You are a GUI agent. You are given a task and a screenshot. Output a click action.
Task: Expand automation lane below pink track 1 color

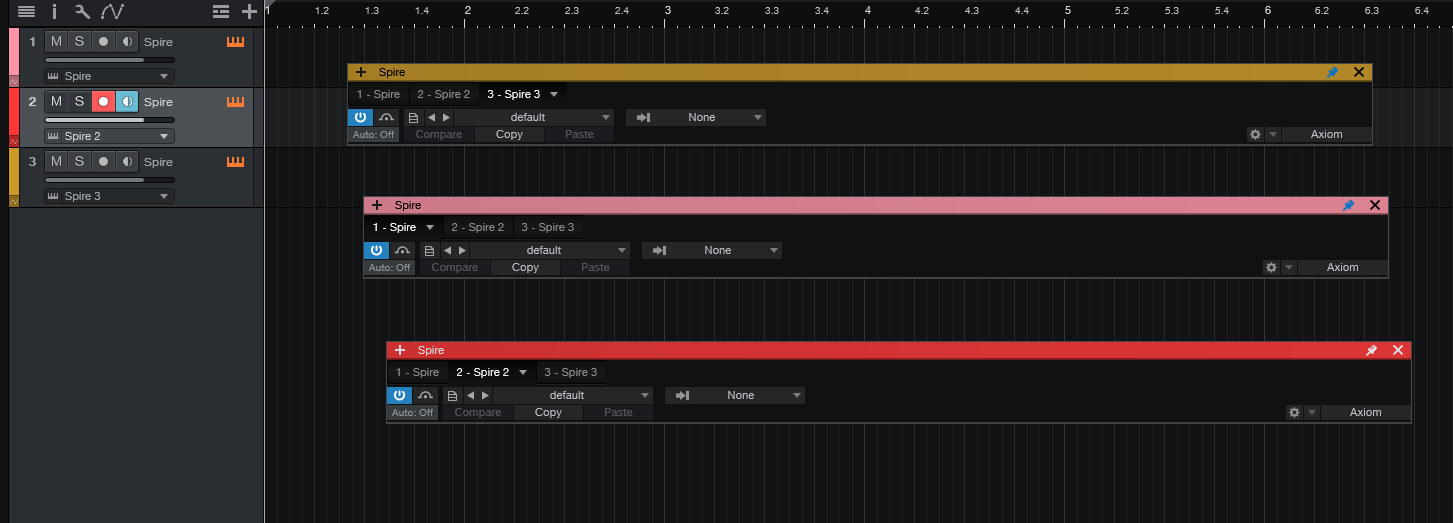14,81
